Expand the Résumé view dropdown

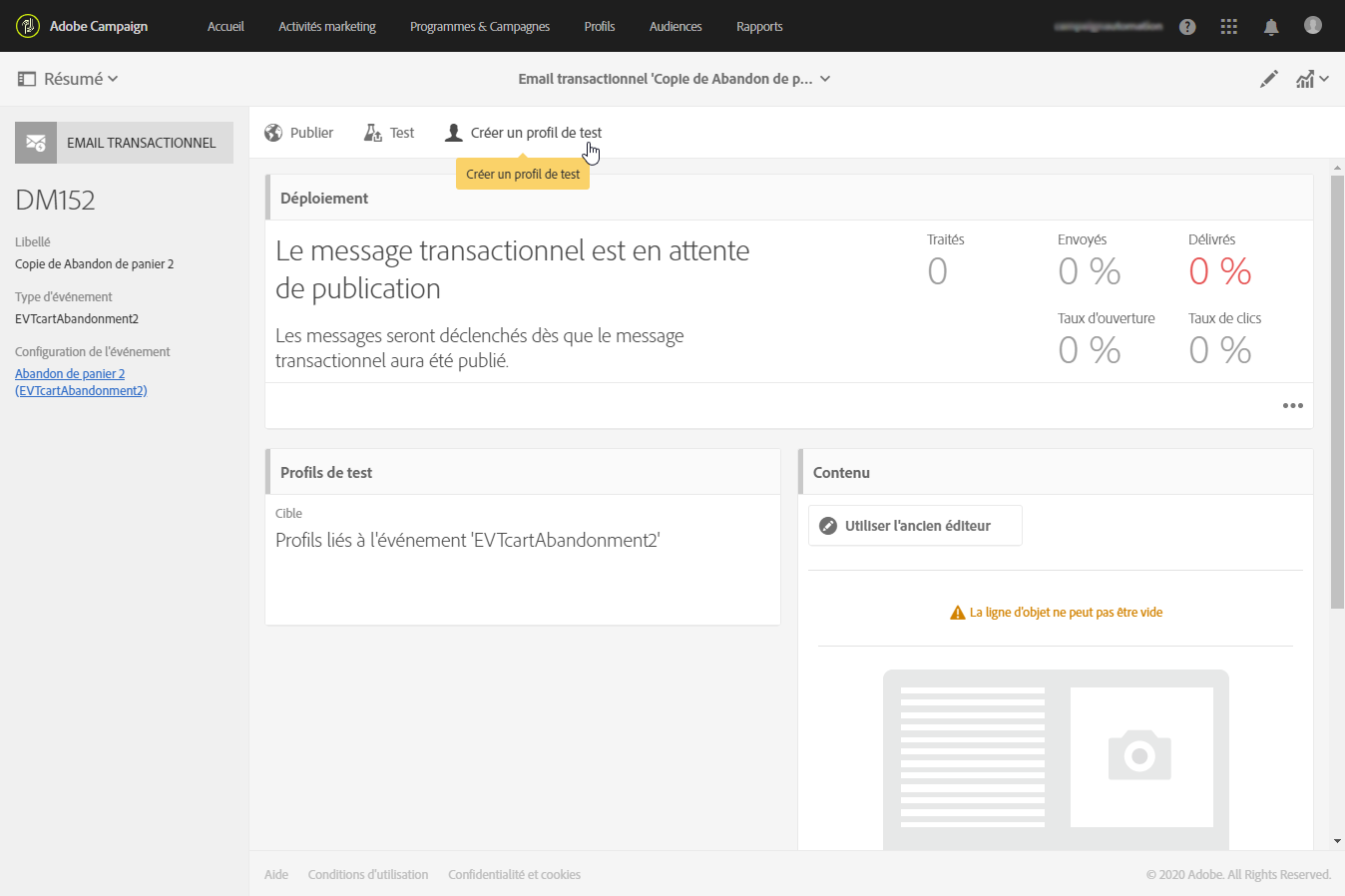tap(69, 79)
